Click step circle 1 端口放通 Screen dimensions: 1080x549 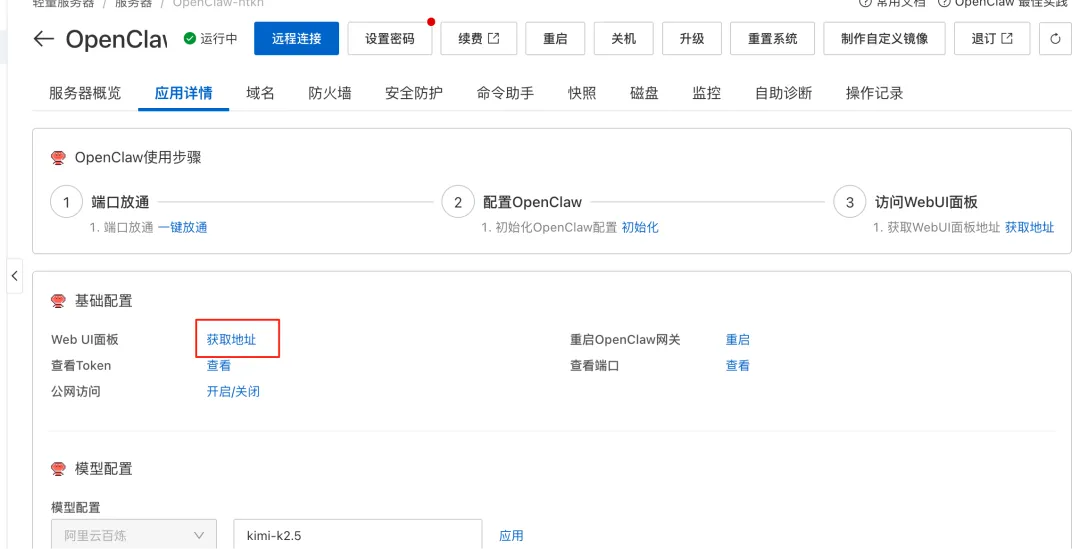(x=66, y=203)
